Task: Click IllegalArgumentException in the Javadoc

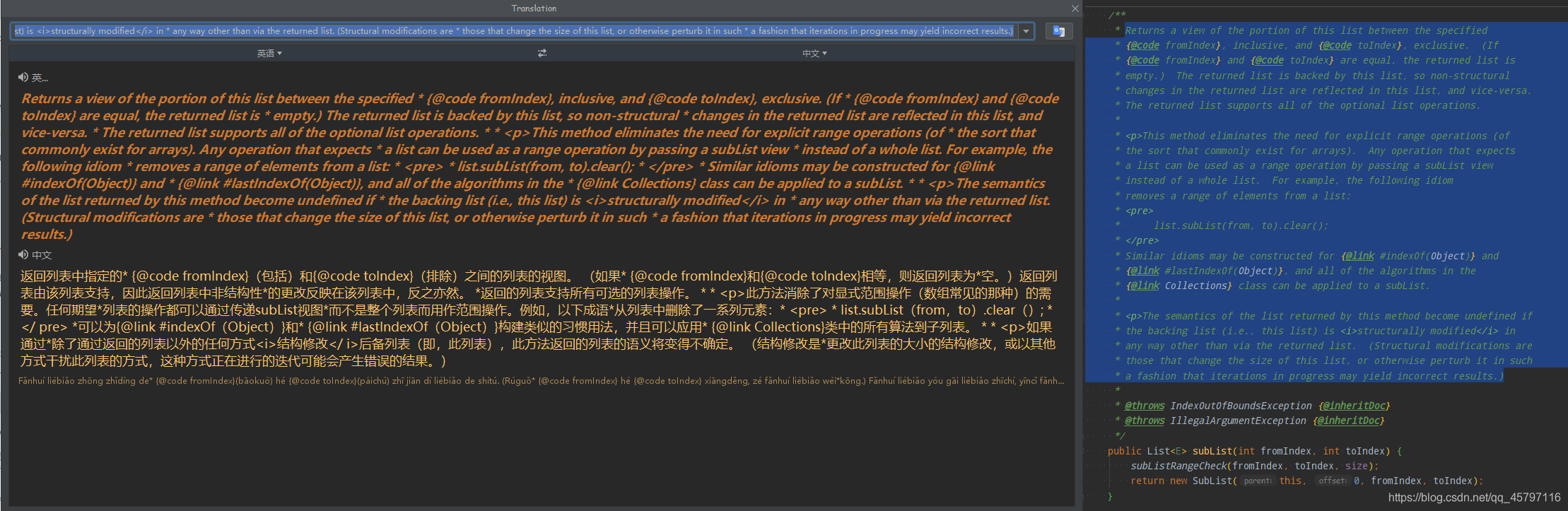Action: pos(1238,421)
